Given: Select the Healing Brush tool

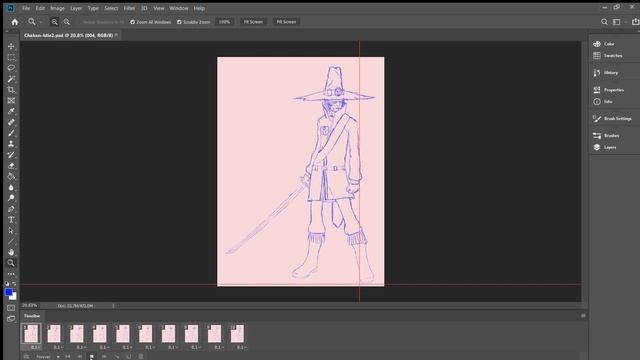Looking at the screenshot, I should (11, 122).
